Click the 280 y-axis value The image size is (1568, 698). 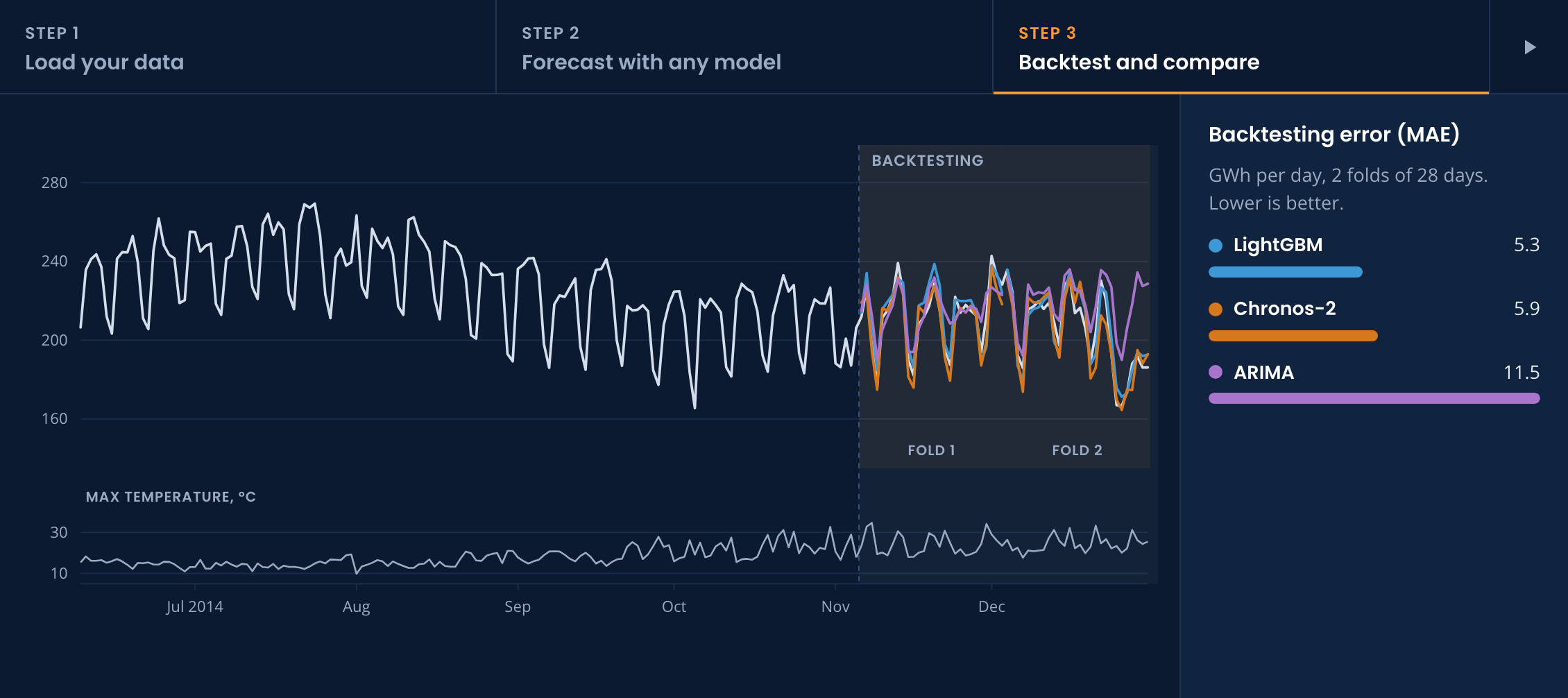click(54, 183)
